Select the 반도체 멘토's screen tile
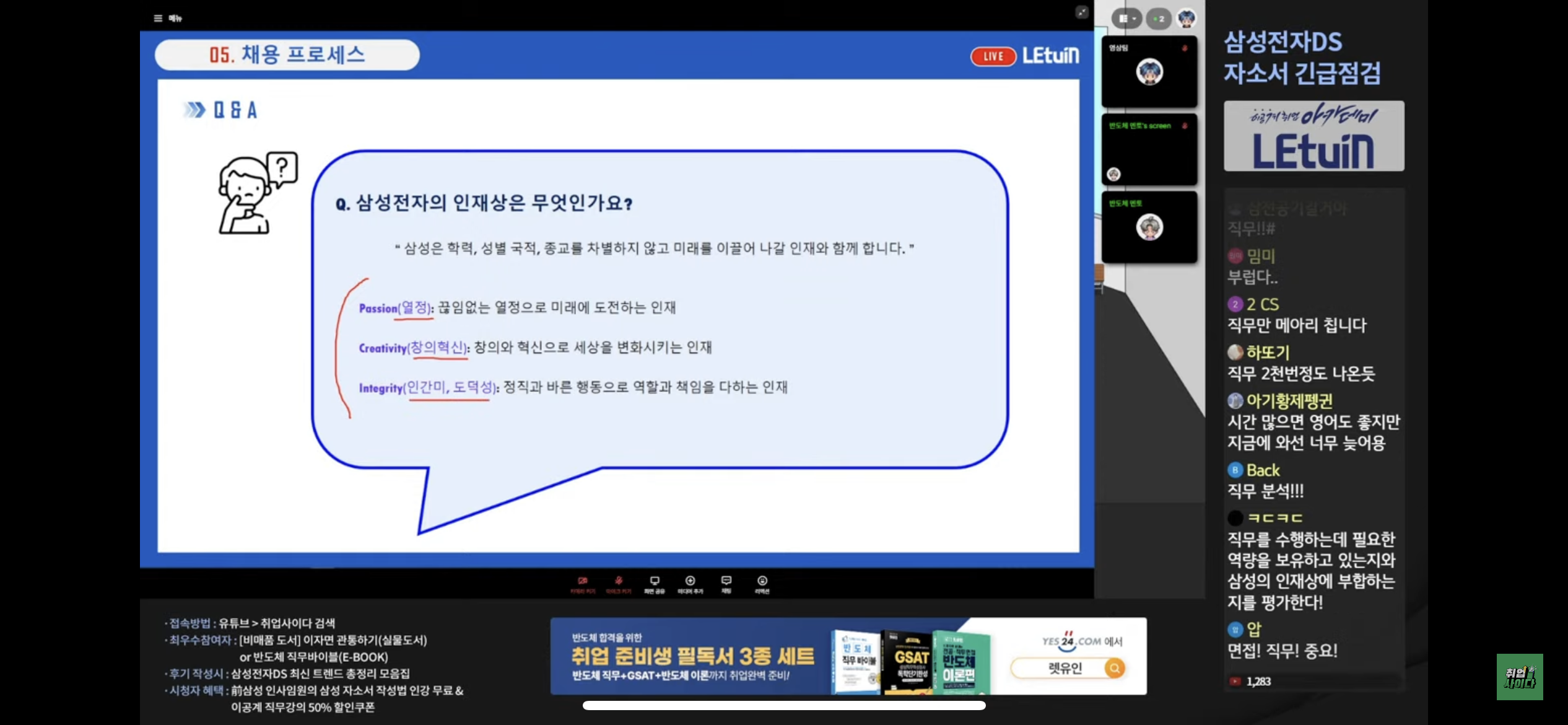This screenshot has width=1568, height=725. [1149, 149]
